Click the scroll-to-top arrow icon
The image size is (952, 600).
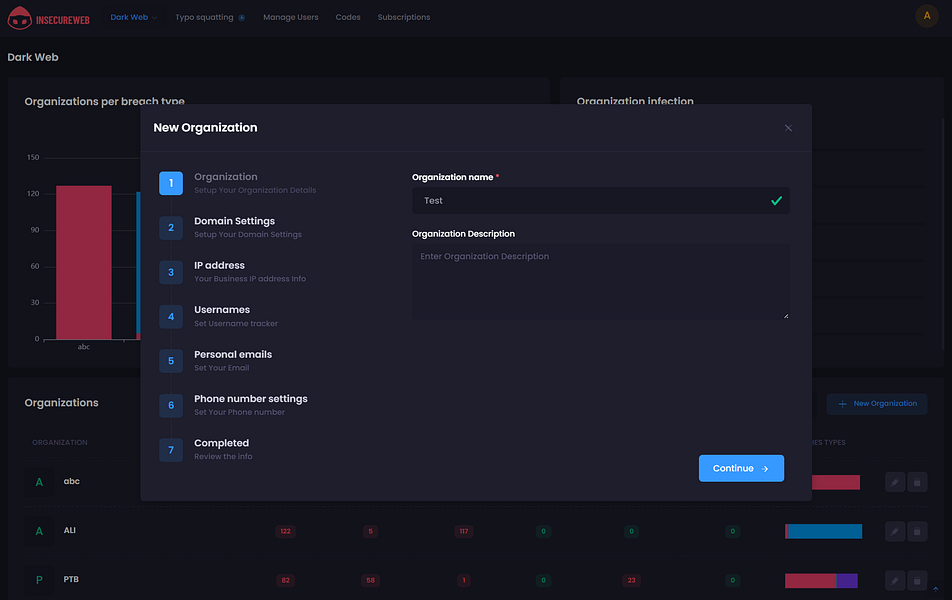tap(935, 589)
